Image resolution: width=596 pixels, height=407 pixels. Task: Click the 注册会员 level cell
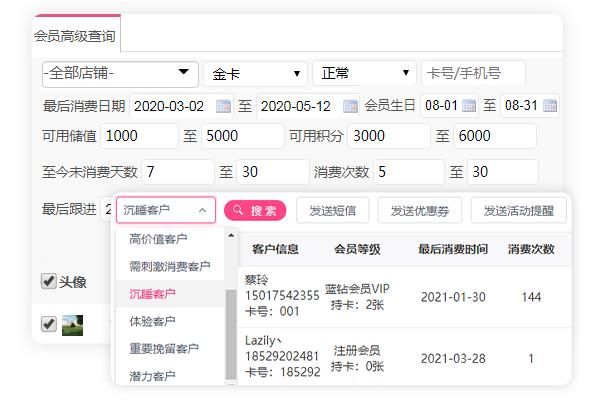point(357,350)
